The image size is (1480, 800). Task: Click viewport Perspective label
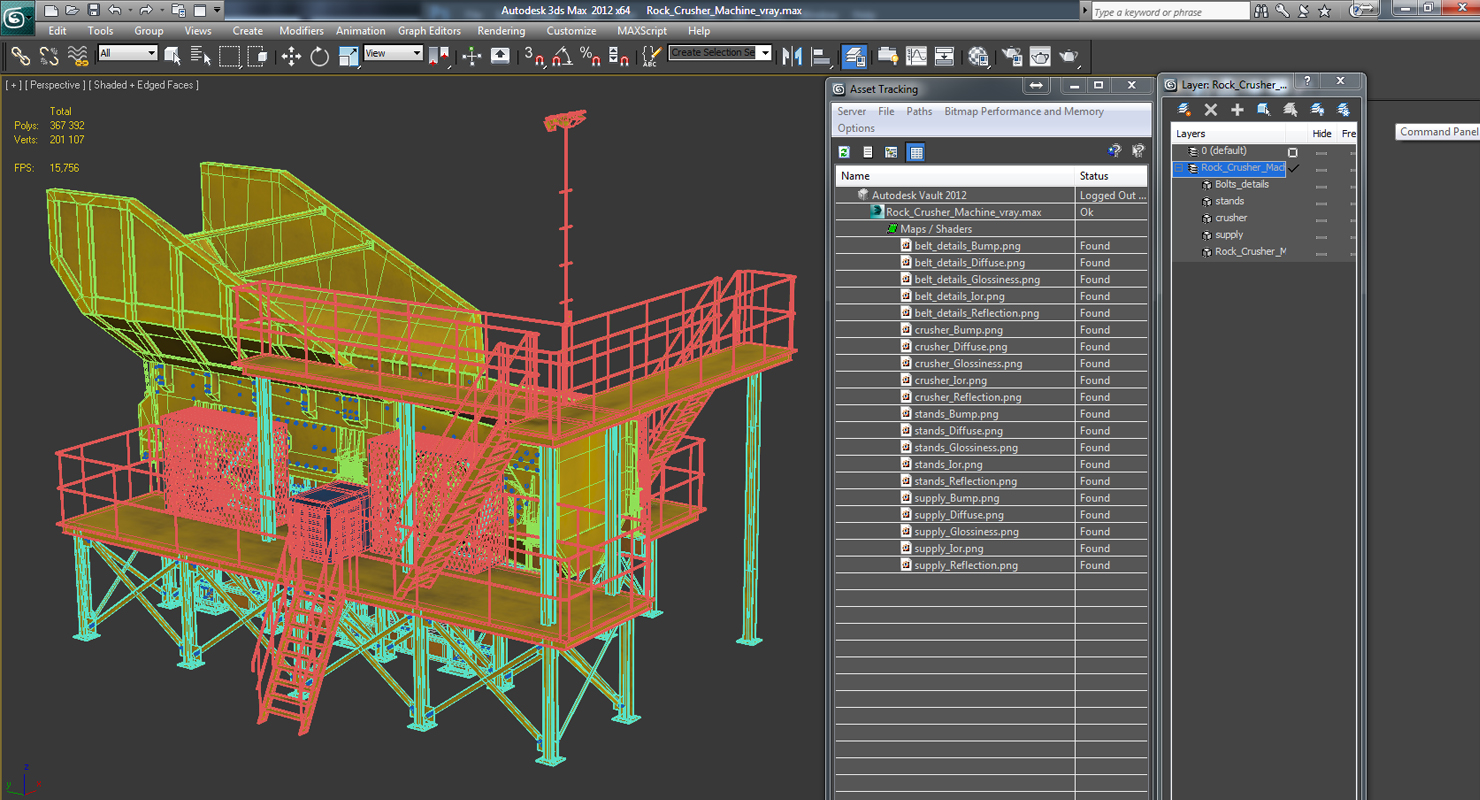click(x=55, y=85)
